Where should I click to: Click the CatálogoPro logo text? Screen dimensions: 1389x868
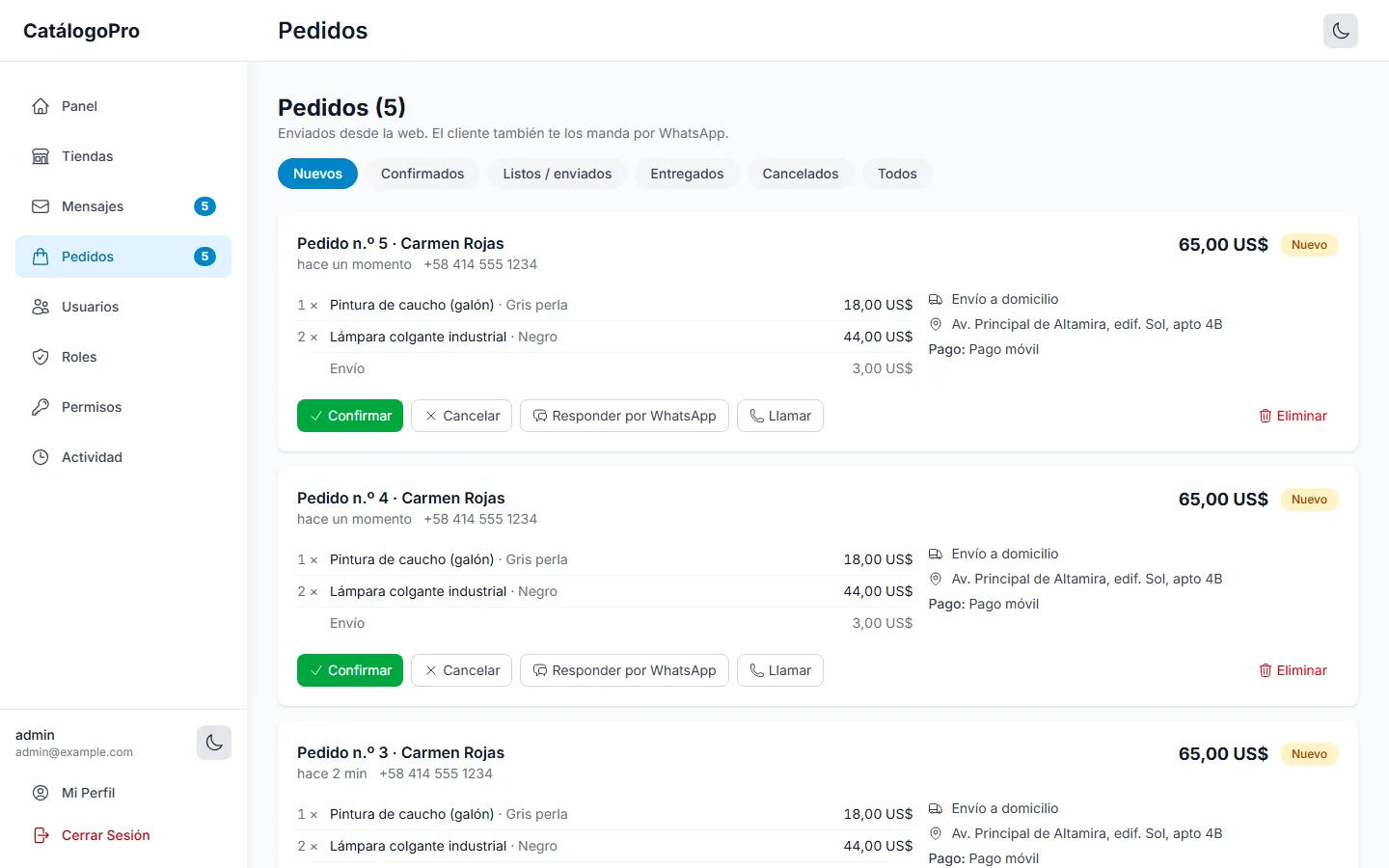point(81,31)
